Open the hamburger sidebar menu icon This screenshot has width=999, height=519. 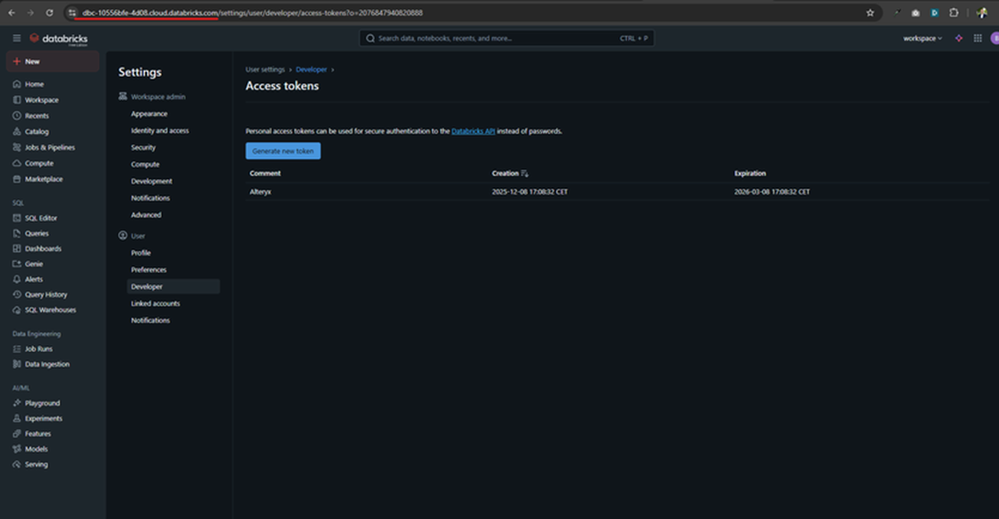17,38
